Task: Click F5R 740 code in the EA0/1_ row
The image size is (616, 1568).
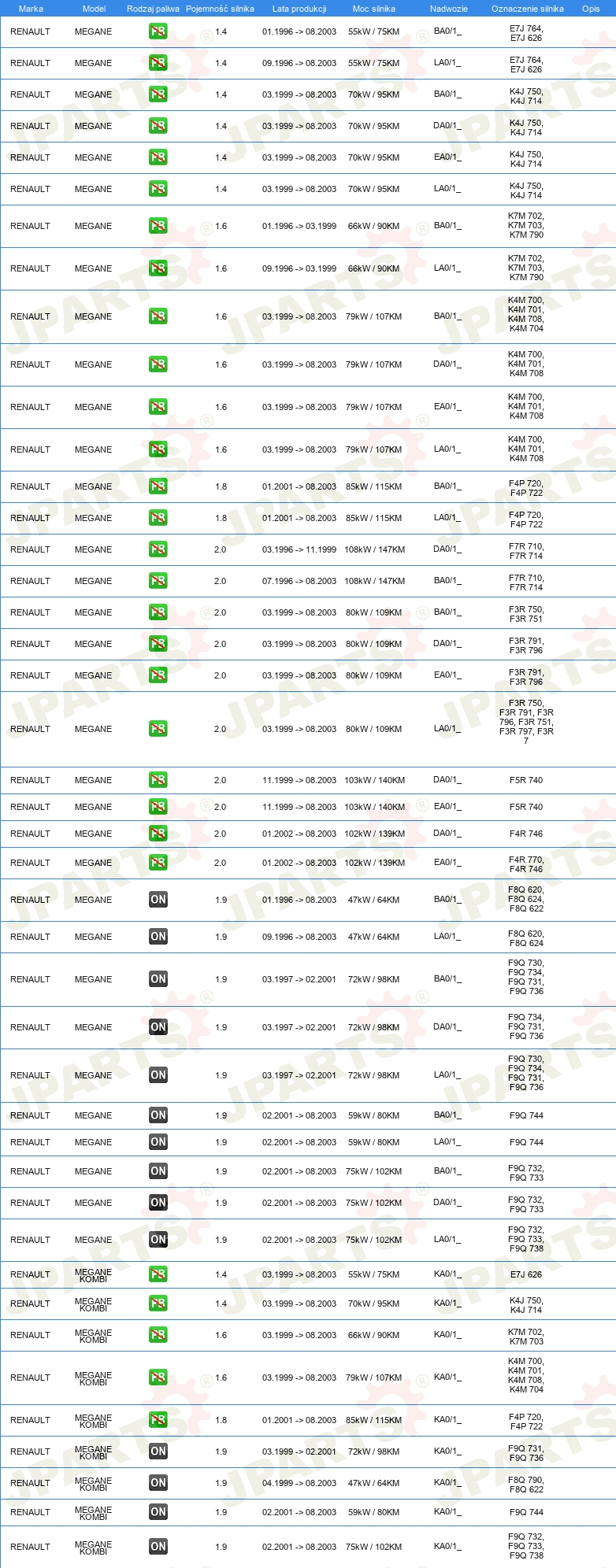Action: click(x=526, y=807)
